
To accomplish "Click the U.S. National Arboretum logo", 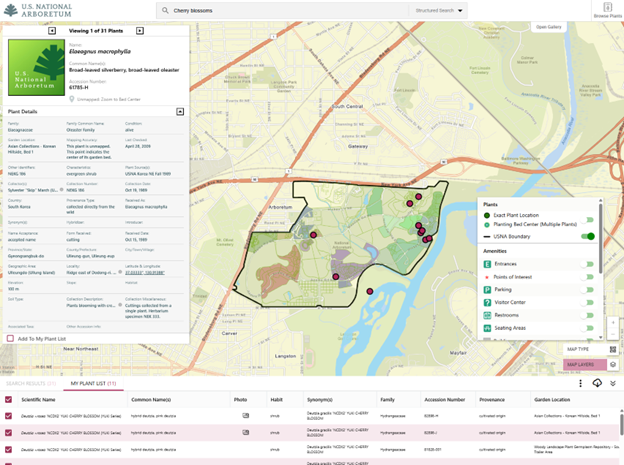I will [x=38, y=10].
